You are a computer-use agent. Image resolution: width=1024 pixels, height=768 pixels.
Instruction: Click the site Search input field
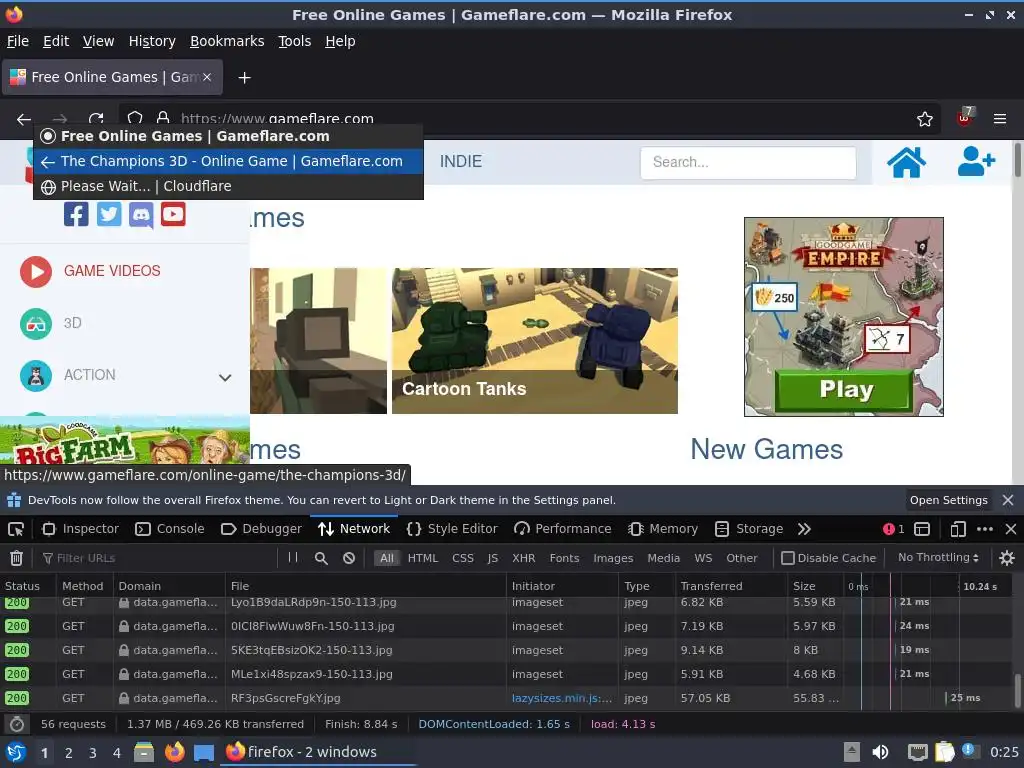748,162
